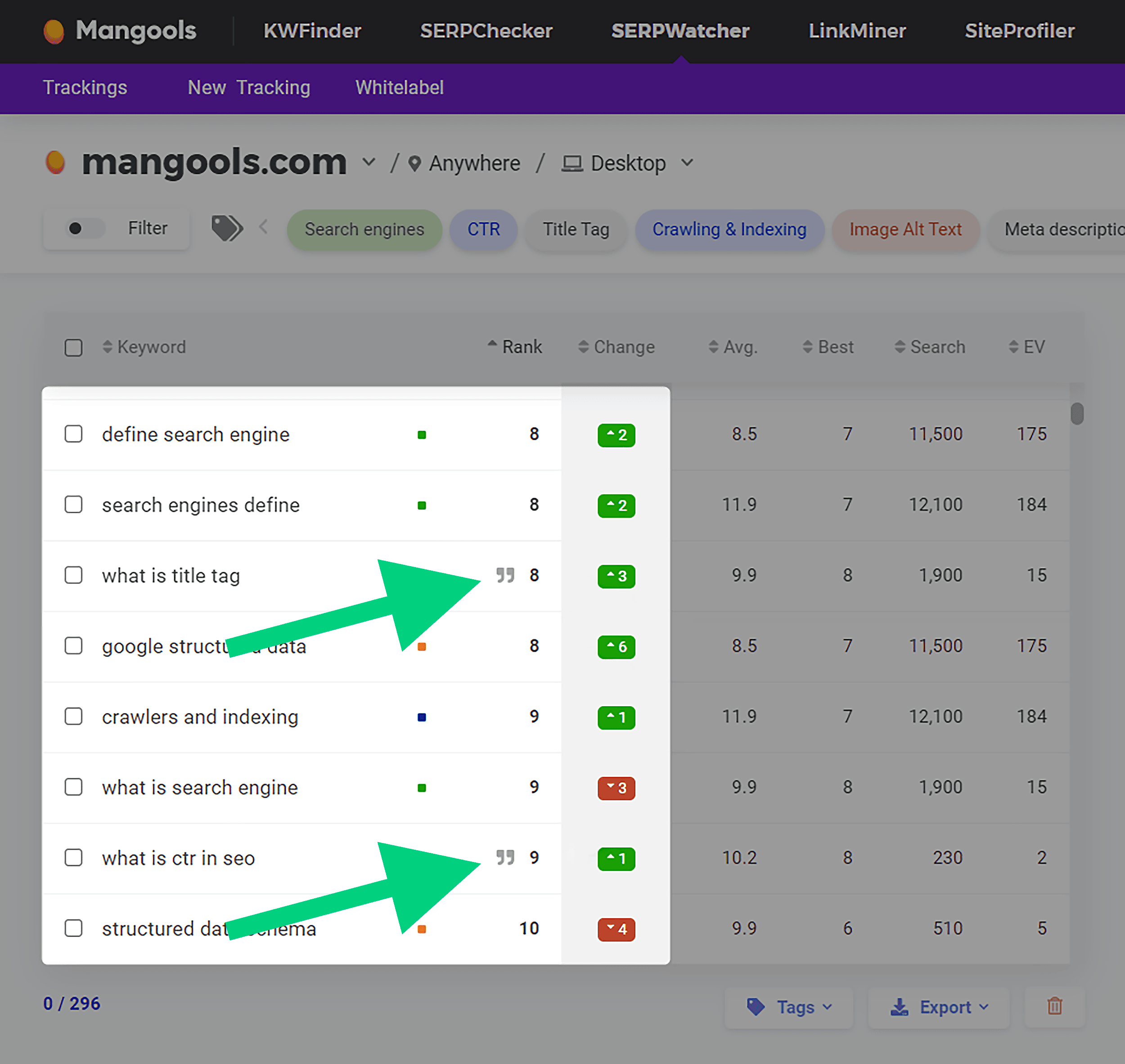Screen dimensions: 1125x1064
Task: Click the Export button
Action: point(939,1007)
